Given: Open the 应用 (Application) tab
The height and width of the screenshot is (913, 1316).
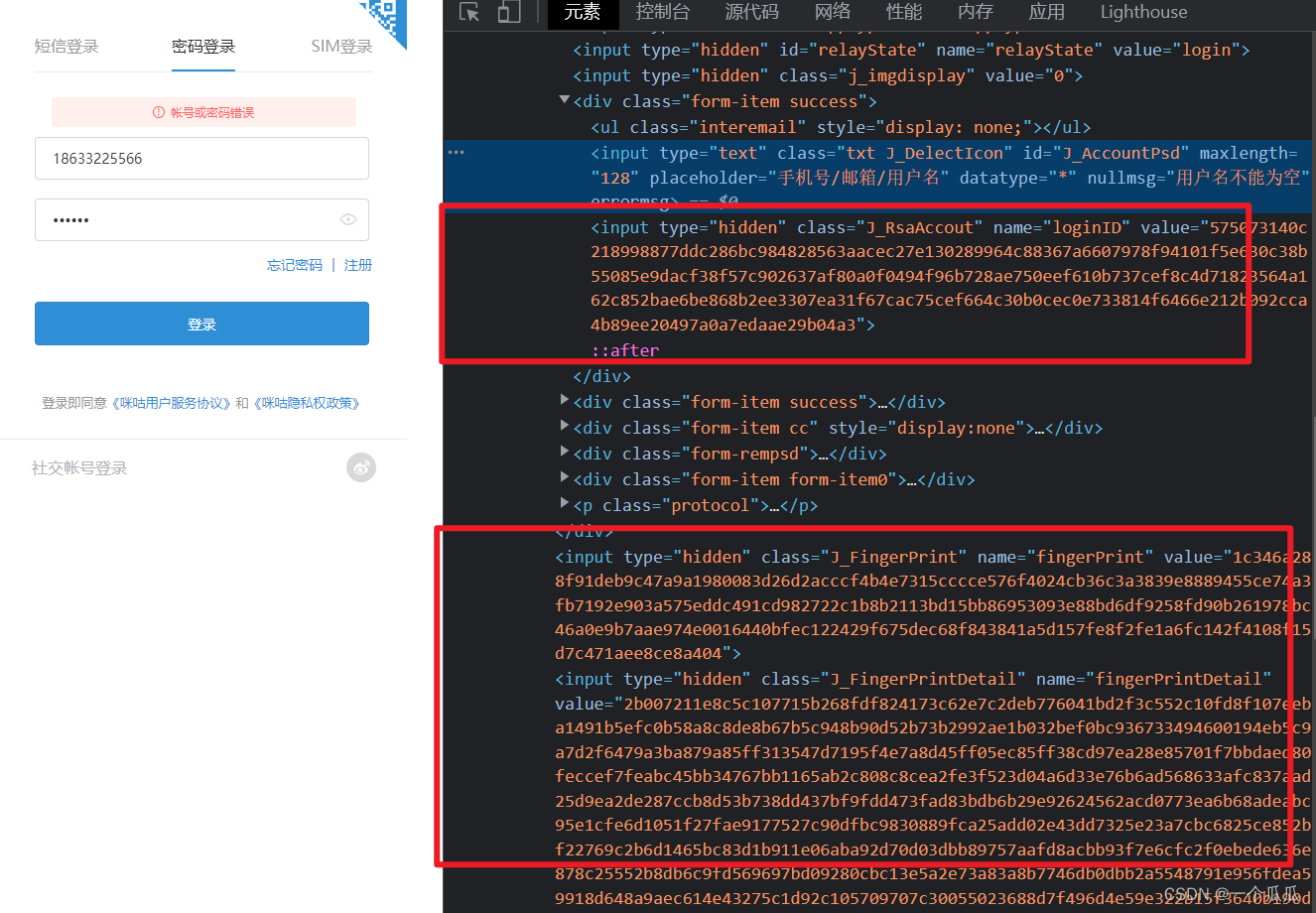Looking at the screenshot, I should pyautogui.click(x=1047, y=12).
